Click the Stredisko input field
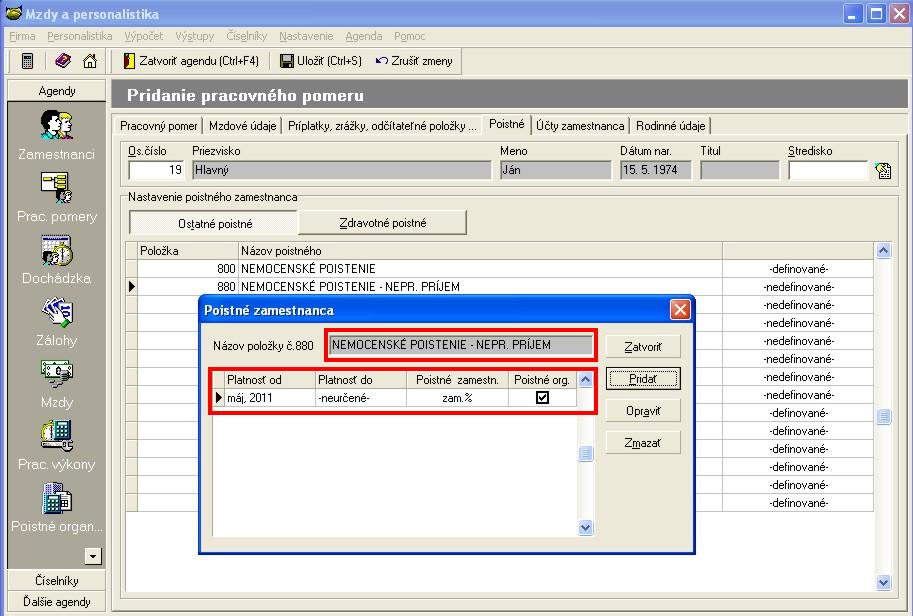 click(828, 170)
